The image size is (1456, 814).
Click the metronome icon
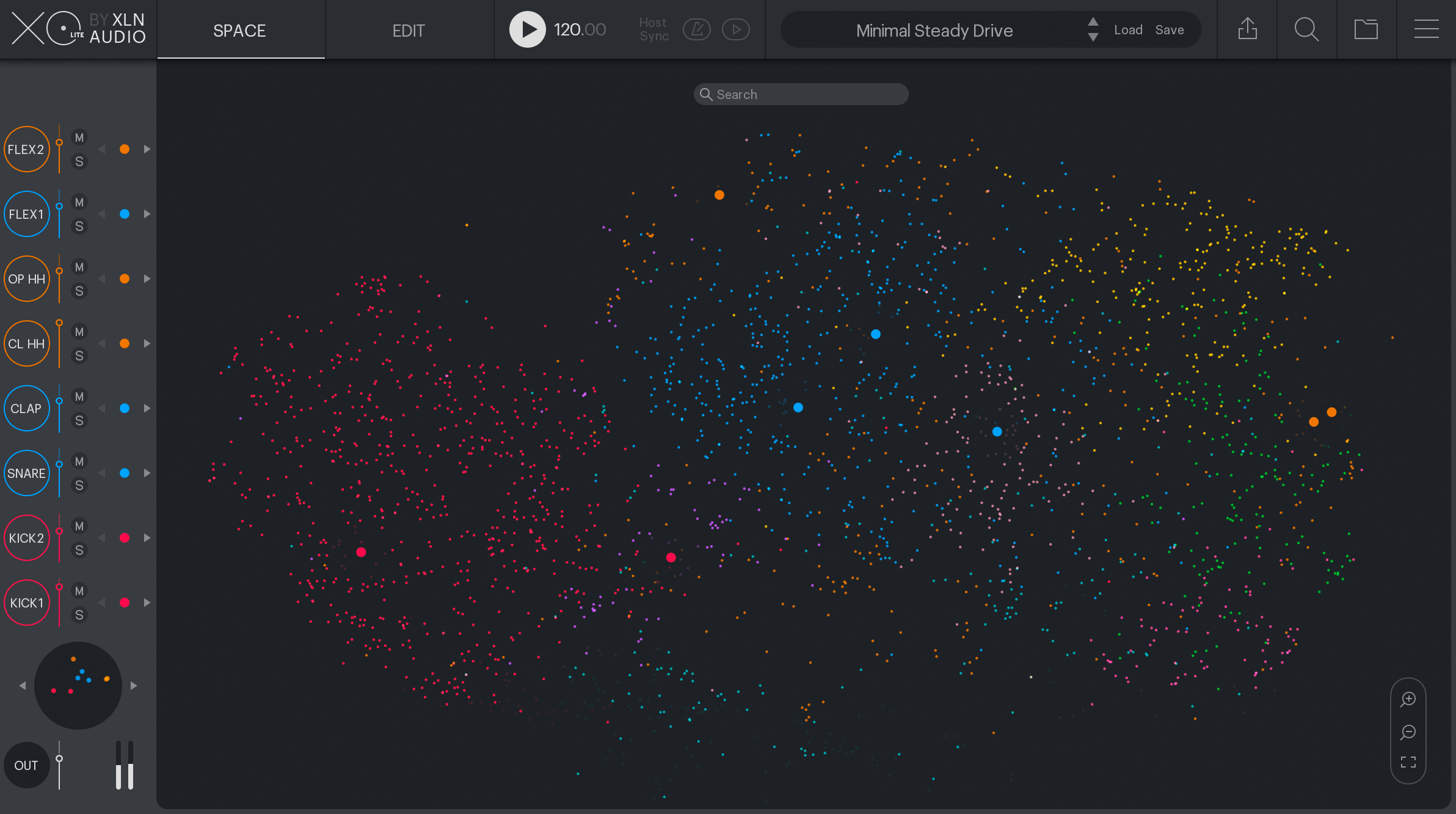(x=697, y=29)
